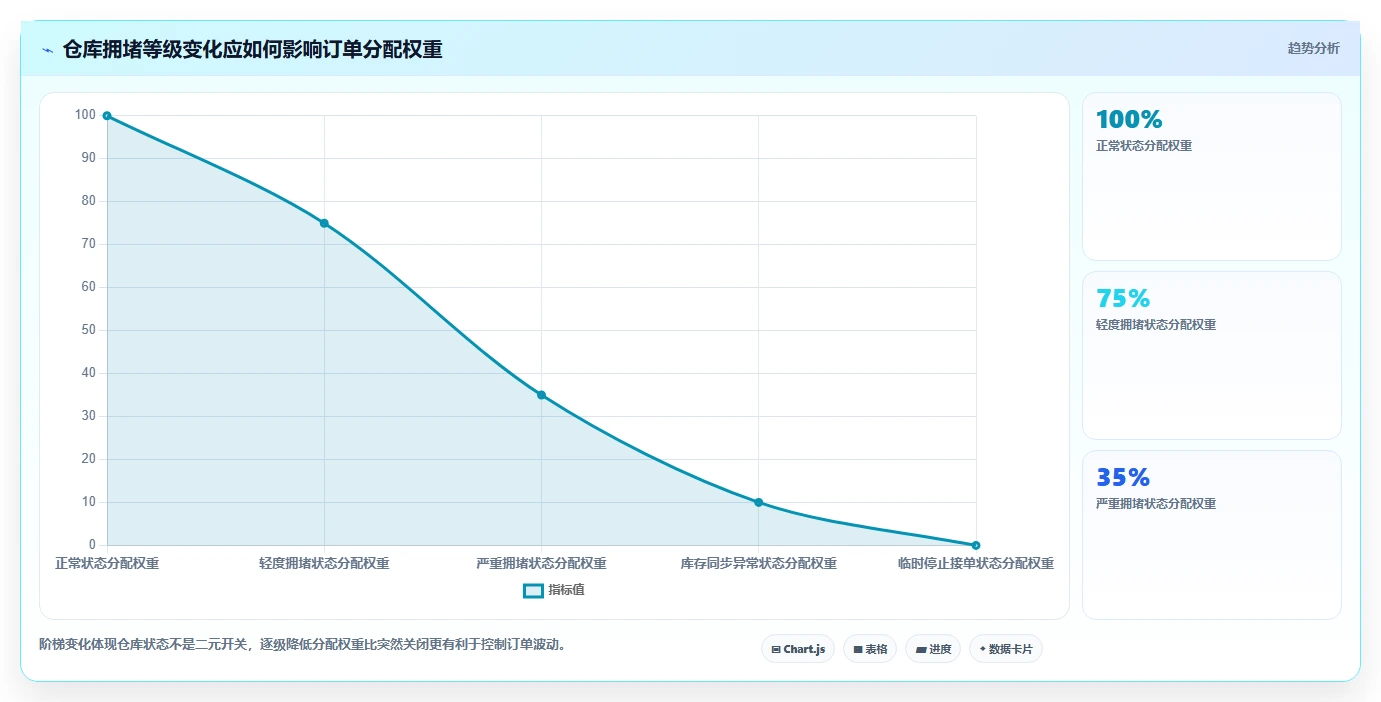Click the y-axis value 50
Image resolution: width=1381 pixels, height=702 pixels.
(x=89, y=330)
